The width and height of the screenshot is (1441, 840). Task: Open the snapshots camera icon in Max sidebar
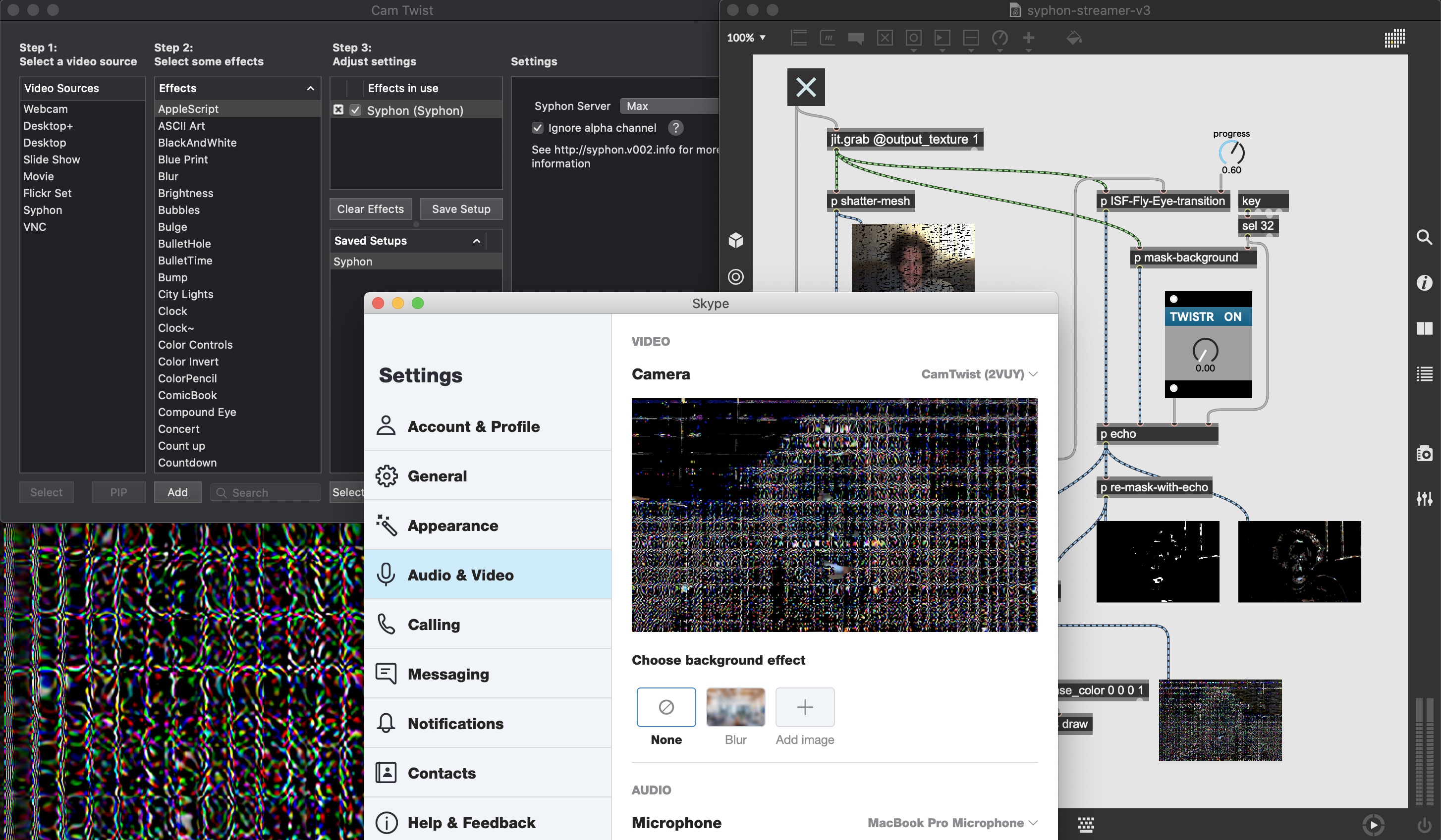click(x=1424, y=454)
